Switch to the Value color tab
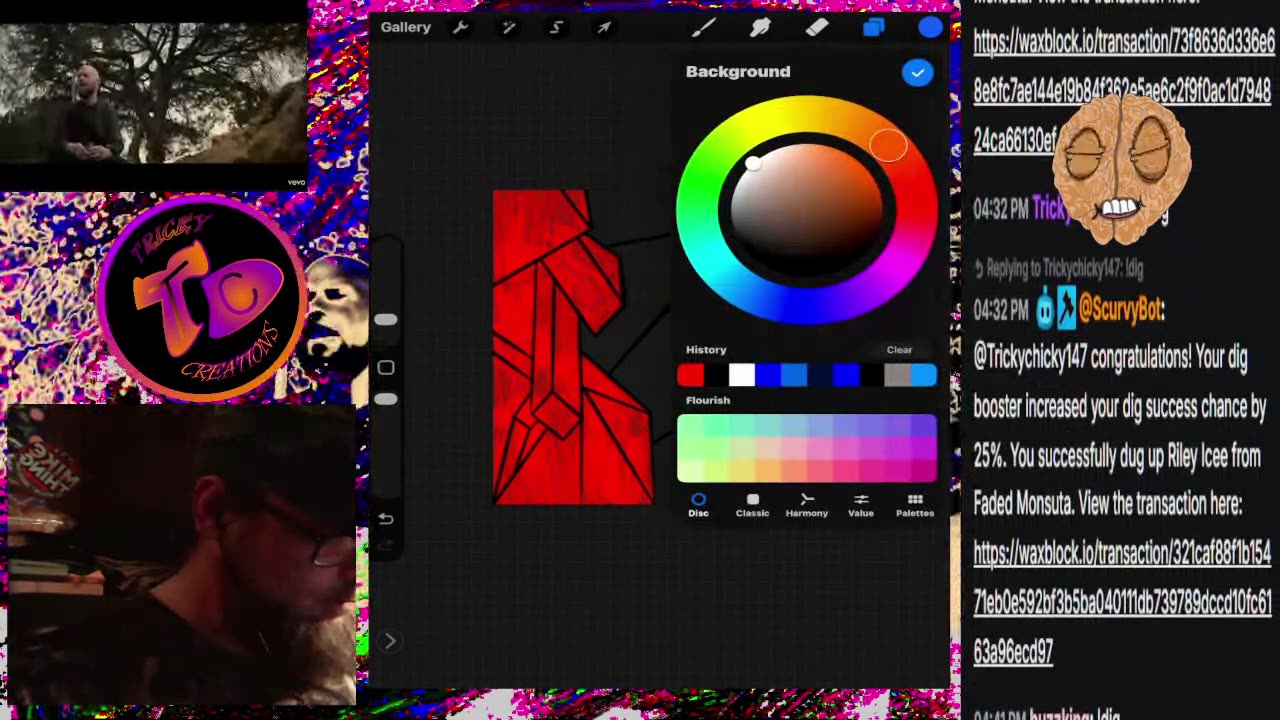Screen dimensions: 1280x720 (x=861, y=505)
